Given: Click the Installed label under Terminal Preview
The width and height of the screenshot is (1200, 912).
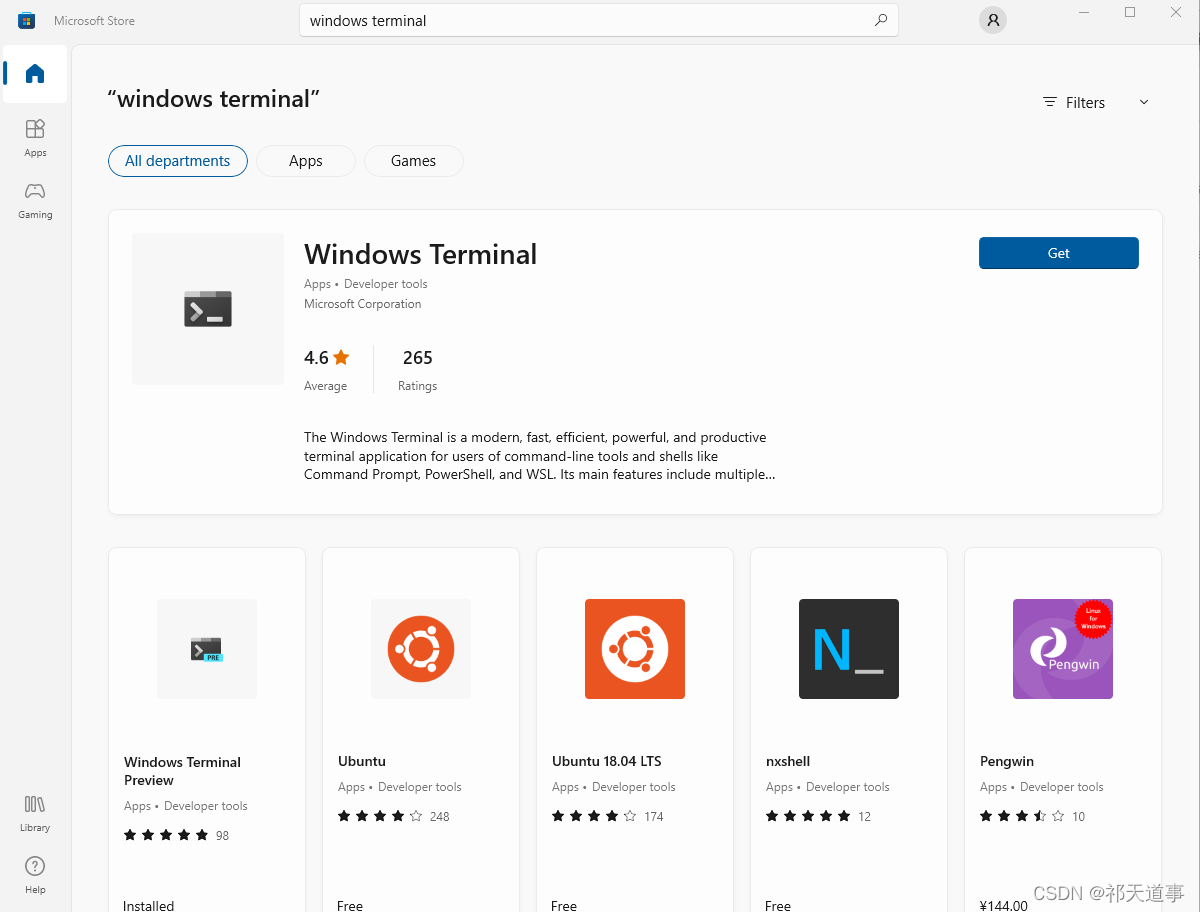Looking at the screenshot, I should pyautogui.click(x=149, y=905).
